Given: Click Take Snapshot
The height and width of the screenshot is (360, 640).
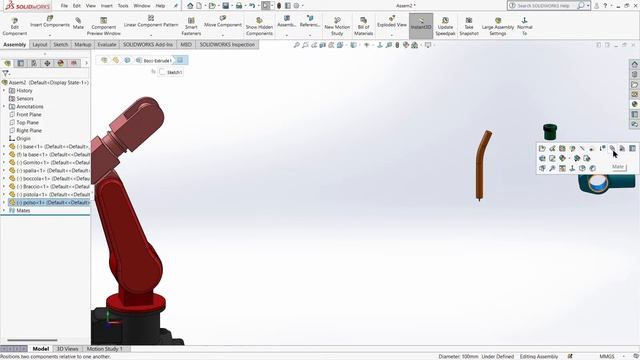Looking at the screenshot, I should [469, 27].
